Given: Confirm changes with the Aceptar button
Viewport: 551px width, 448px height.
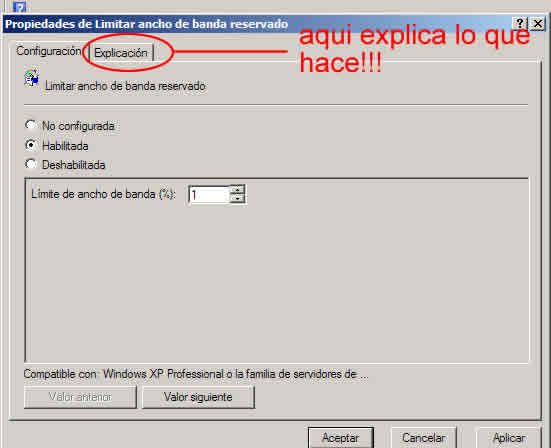Looking at the screenshot, I should click(341, 438).
